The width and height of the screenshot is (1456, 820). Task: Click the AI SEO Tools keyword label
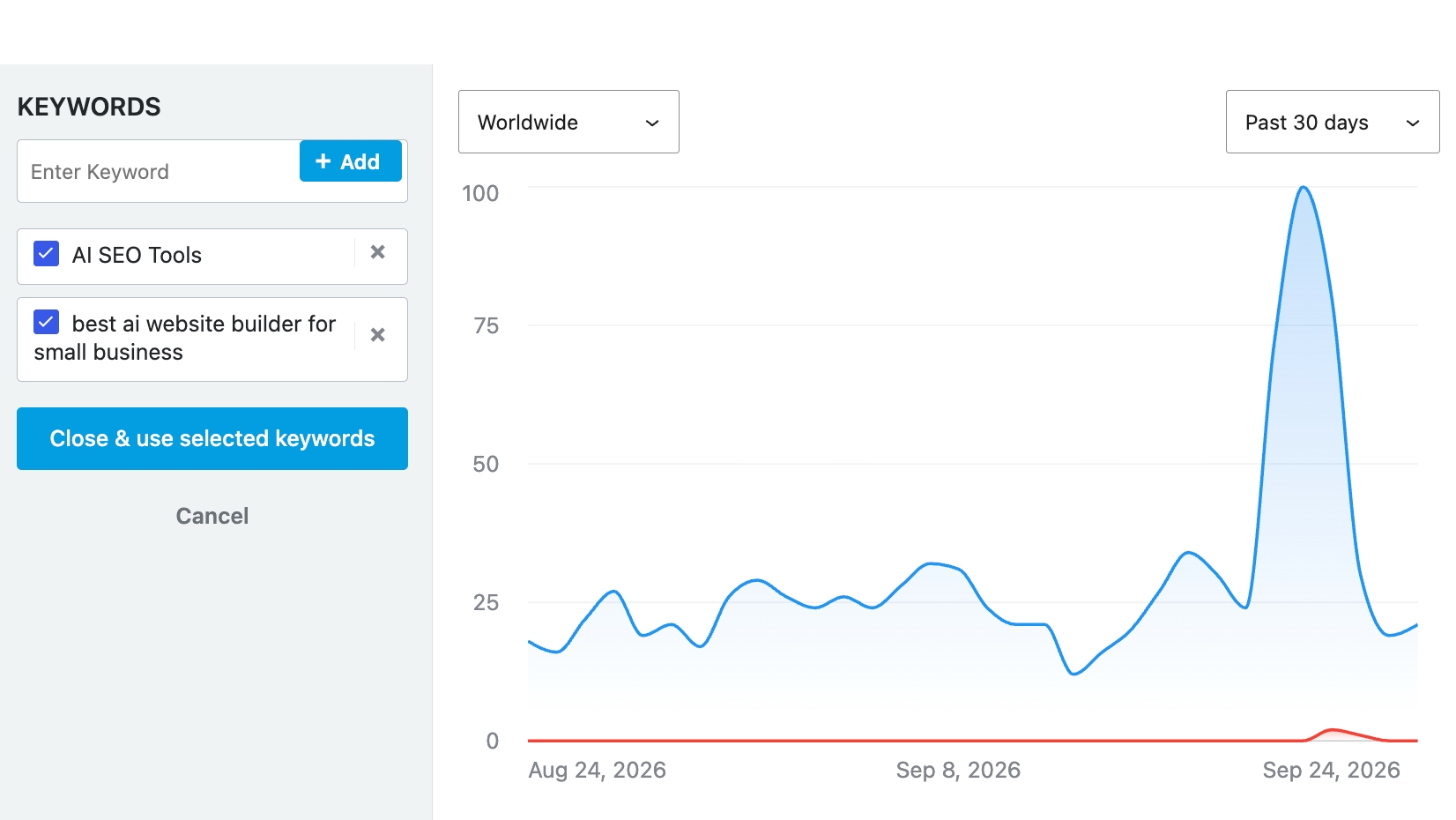coord(137,255)
